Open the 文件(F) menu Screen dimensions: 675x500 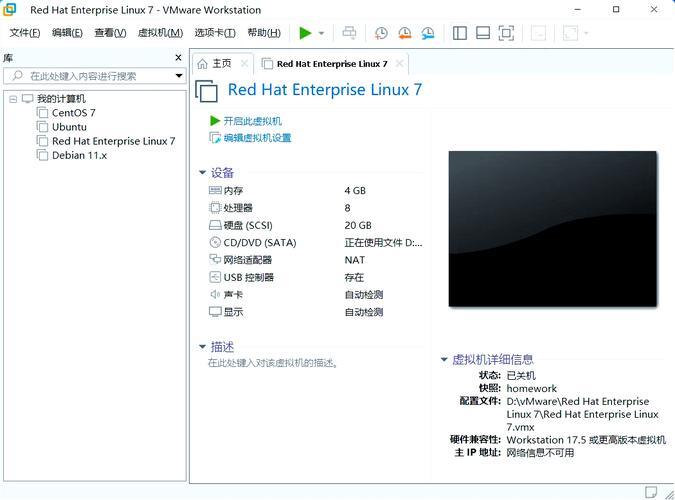coord(25,33)
